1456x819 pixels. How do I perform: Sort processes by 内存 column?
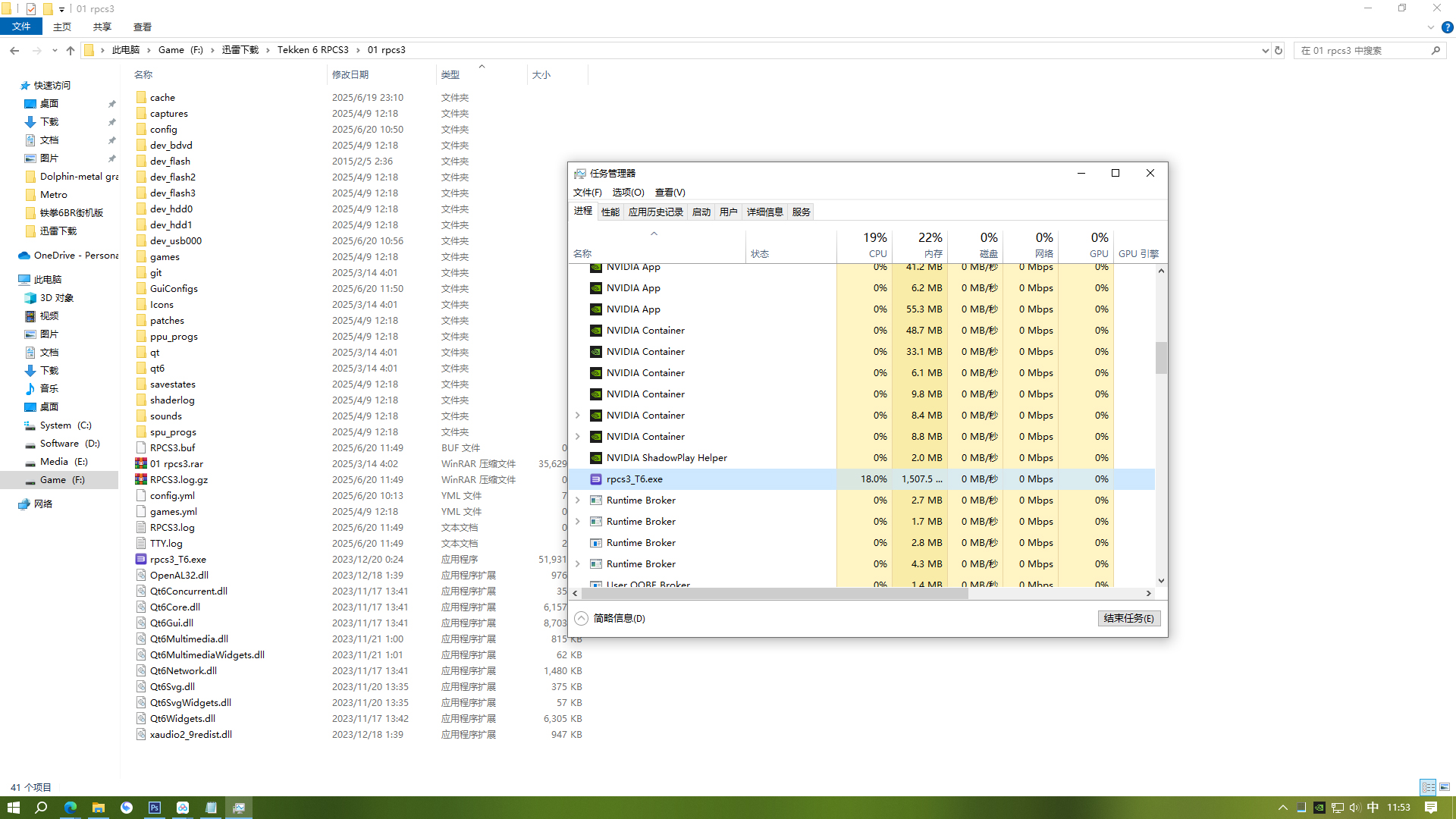tap(920, 245)
